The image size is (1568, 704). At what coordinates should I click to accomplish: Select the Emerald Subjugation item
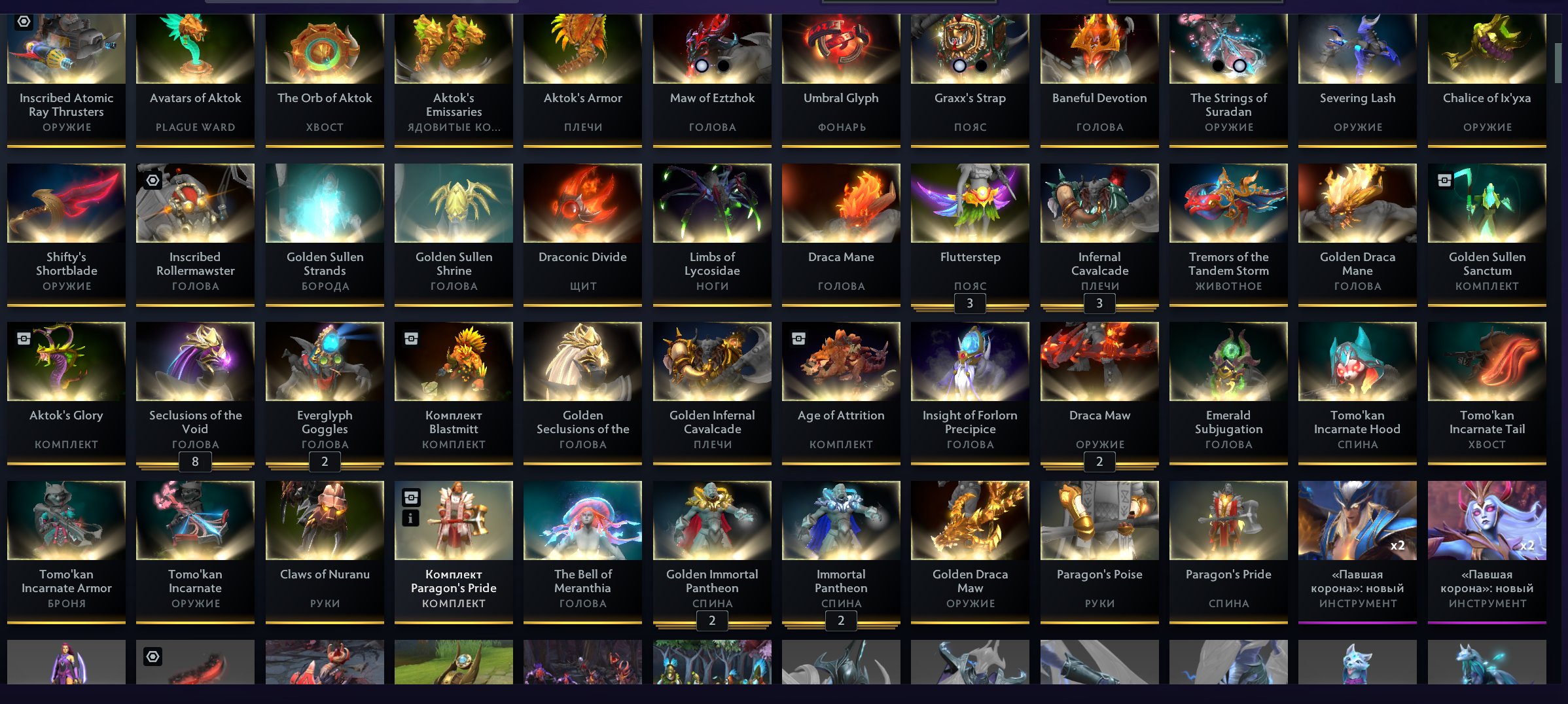coord(1228,393)
